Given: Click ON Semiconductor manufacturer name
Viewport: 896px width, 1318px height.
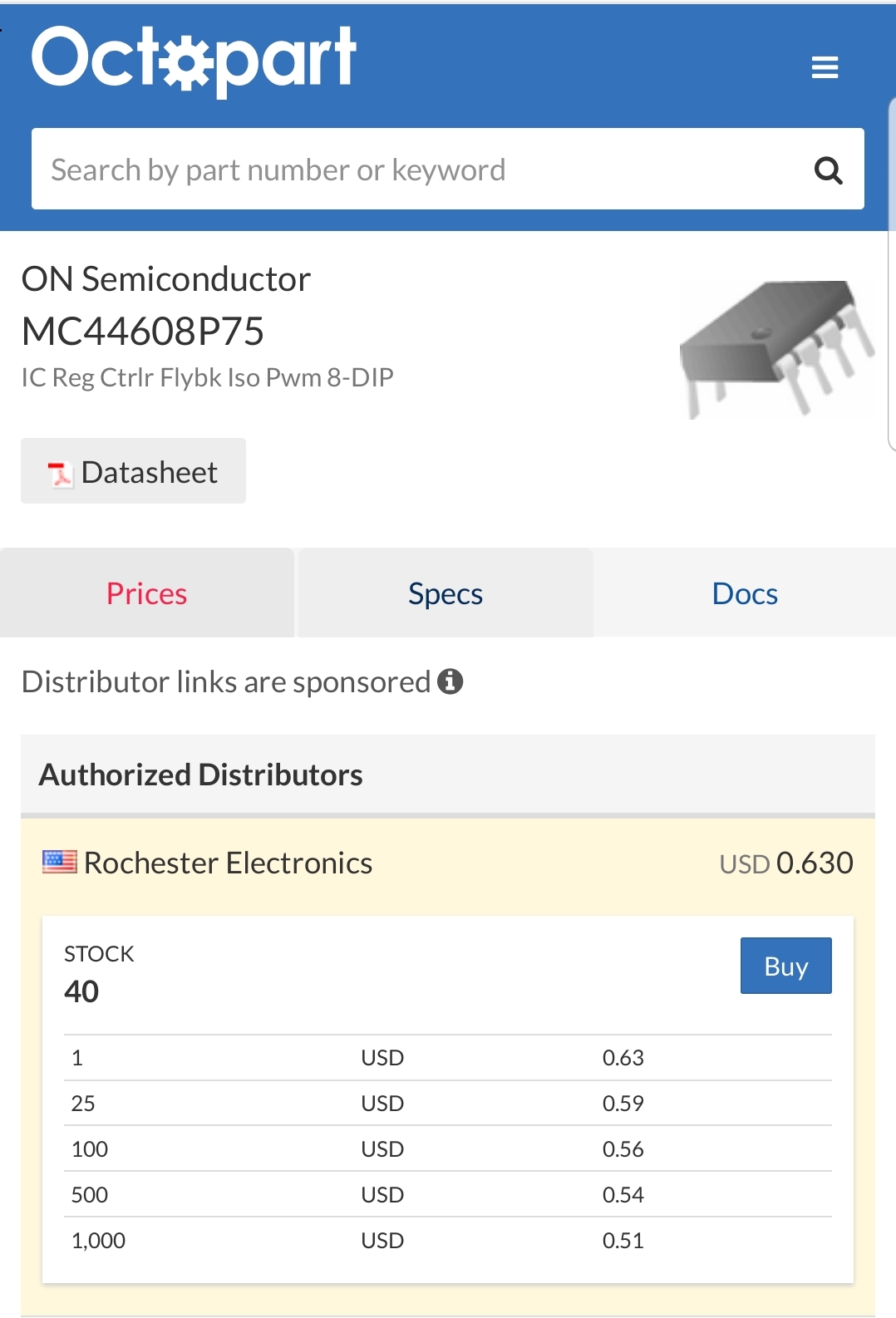Looking at the screenshot, I should (166, 279).
